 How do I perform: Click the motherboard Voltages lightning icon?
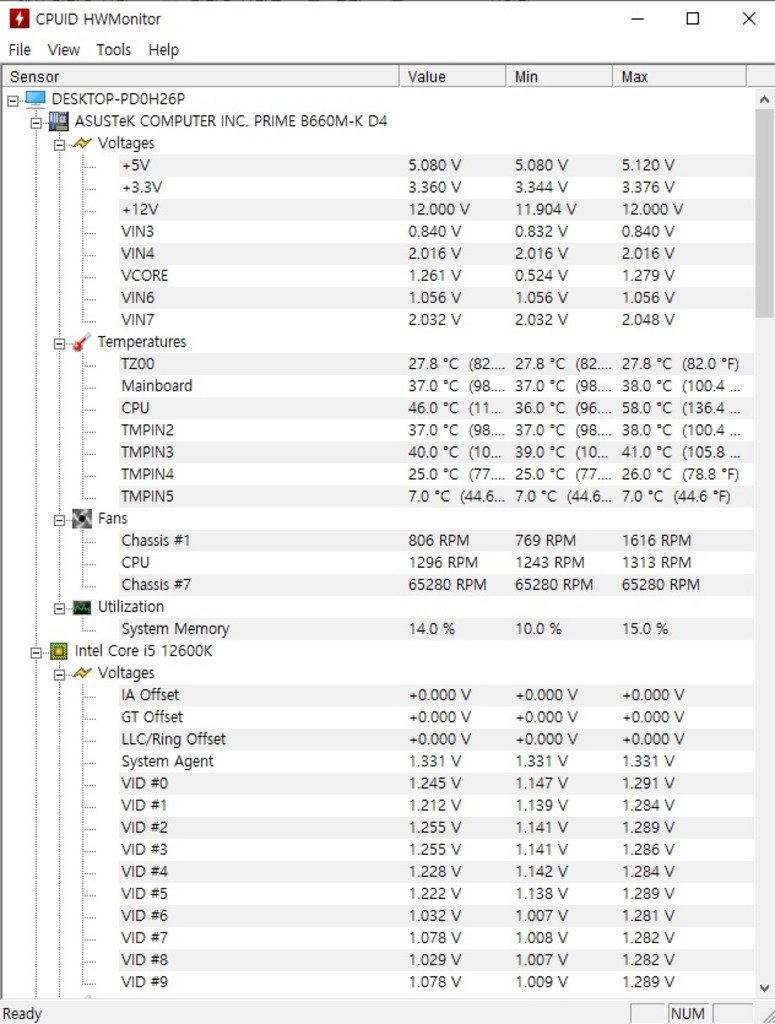pyautogui.click(x=82, y=143)
